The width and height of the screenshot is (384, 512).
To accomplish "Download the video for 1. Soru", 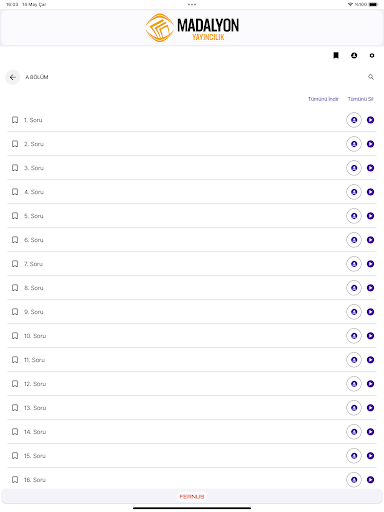I will pos(354,120).
